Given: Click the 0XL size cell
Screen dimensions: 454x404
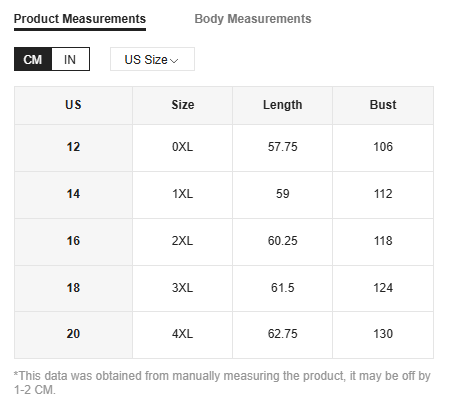Looking at the screenshot, I should pyautogui.click(x=183, y=147).
